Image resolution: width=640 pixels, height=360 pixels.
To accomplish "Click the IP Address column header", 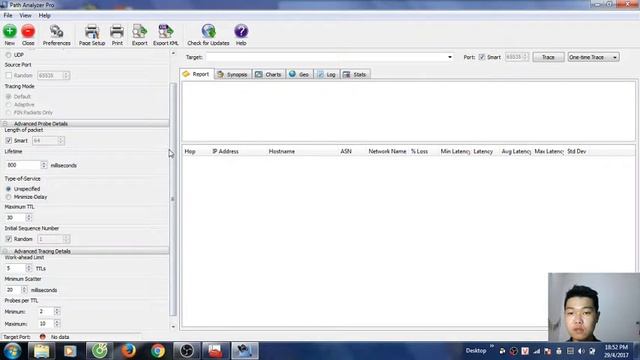I will point(225,151).
